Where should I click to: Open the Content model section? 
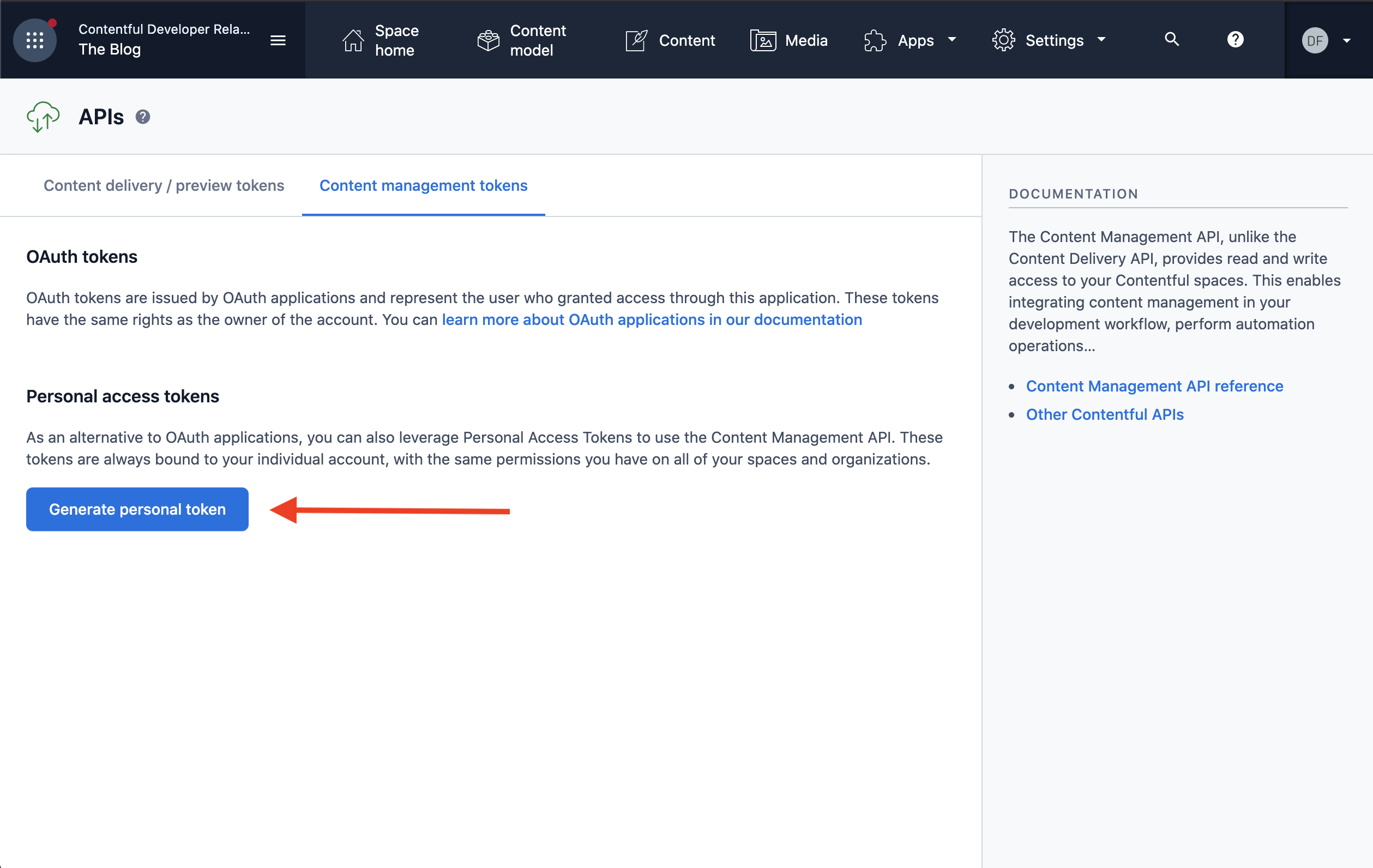tap(538, 40)
